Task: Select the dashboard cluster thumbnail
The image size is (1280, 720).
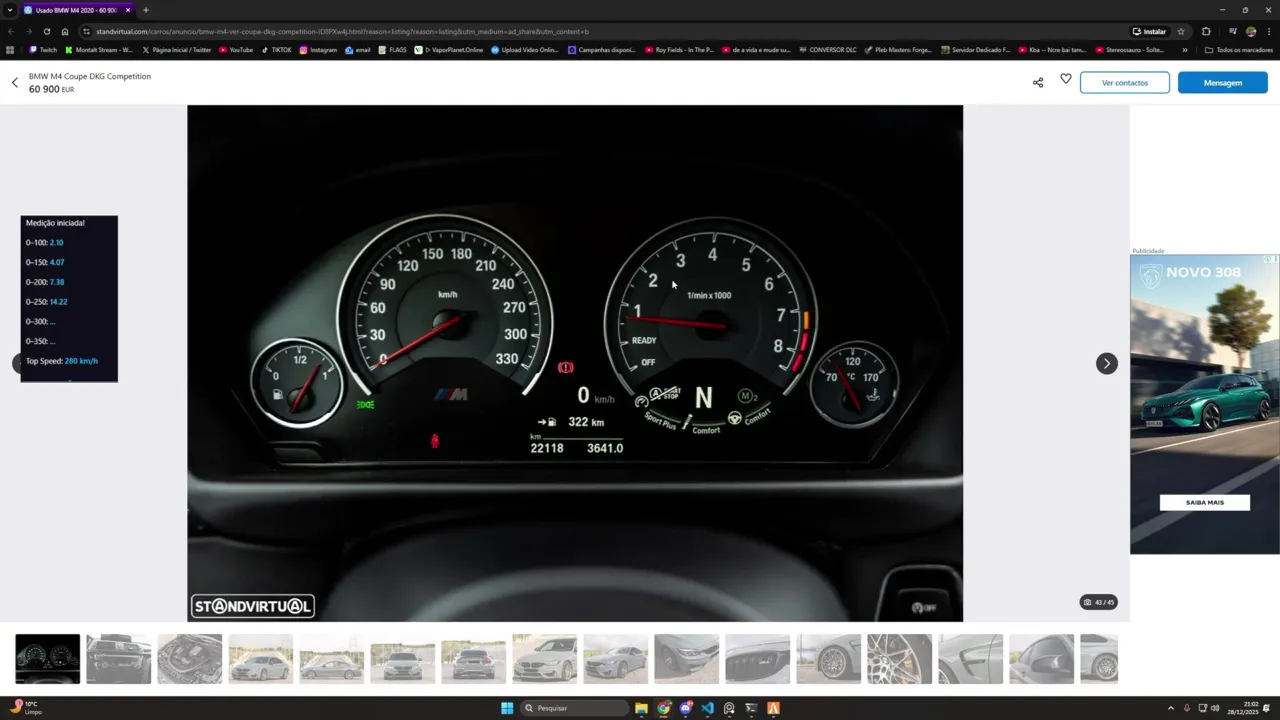Action: point(48,659)
